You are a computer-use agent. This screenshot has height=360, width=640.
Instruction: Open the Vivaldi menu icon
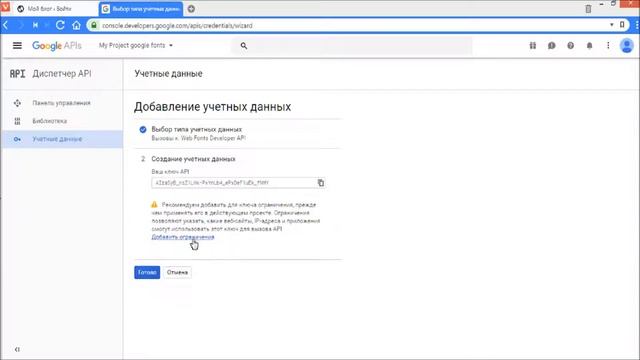pyautogui.click(x=5, y=7)
